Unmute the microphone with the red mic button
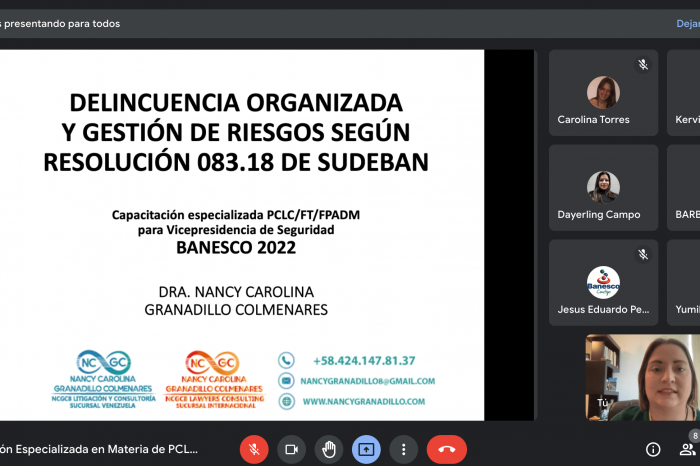This screenshot has width=700, height=466. tap(254, 449)
